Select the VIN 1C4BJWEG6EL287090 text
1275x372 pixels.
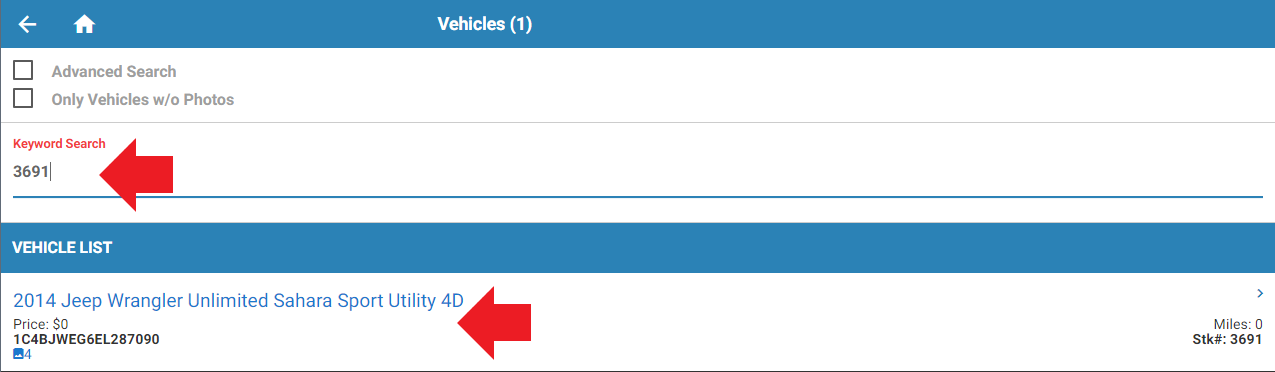click(x=86, y=339)
